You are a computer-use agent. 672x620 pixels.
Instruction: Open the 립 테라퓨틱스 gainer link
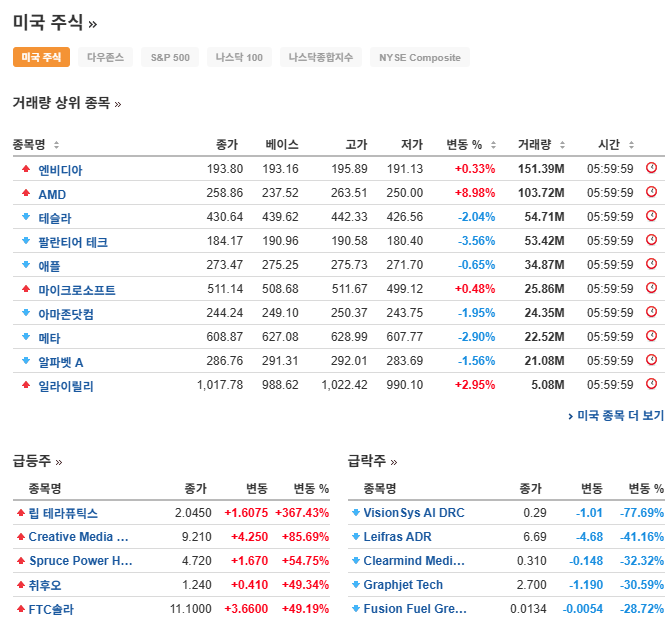[63, 513]
